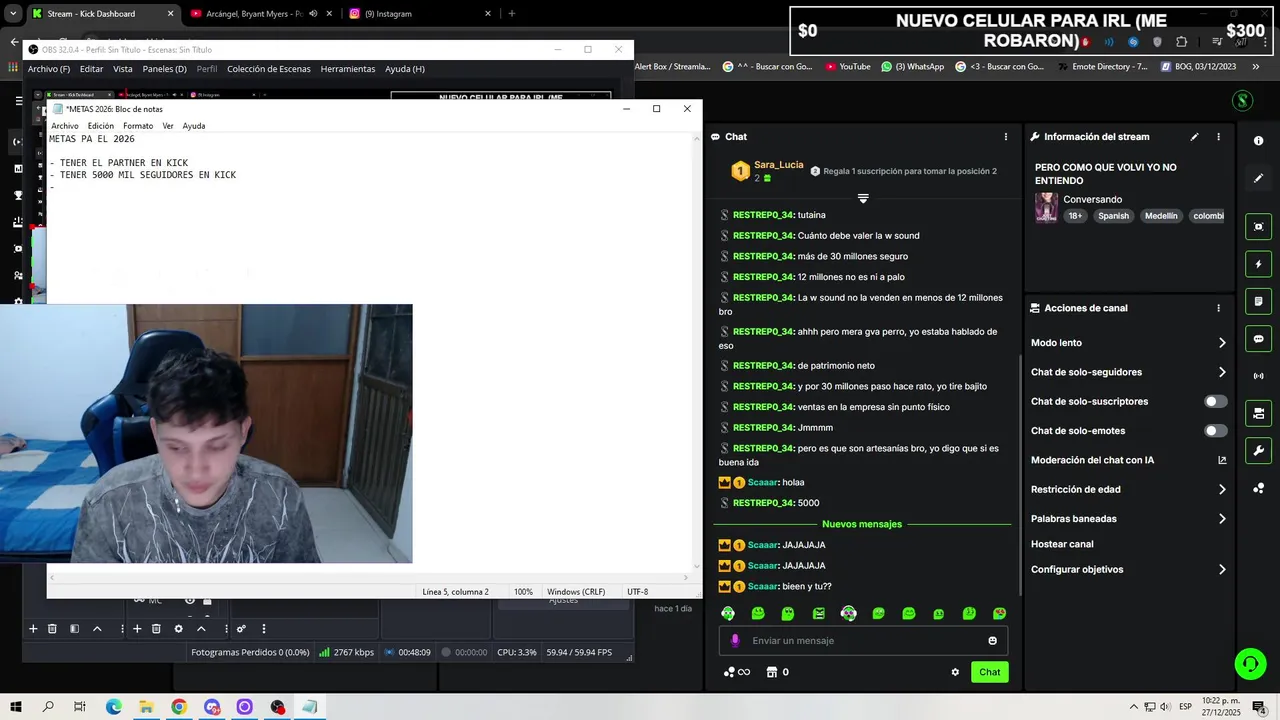Open chat settings gear icon
Screen dimensions: 1280x720
[955, 672]
